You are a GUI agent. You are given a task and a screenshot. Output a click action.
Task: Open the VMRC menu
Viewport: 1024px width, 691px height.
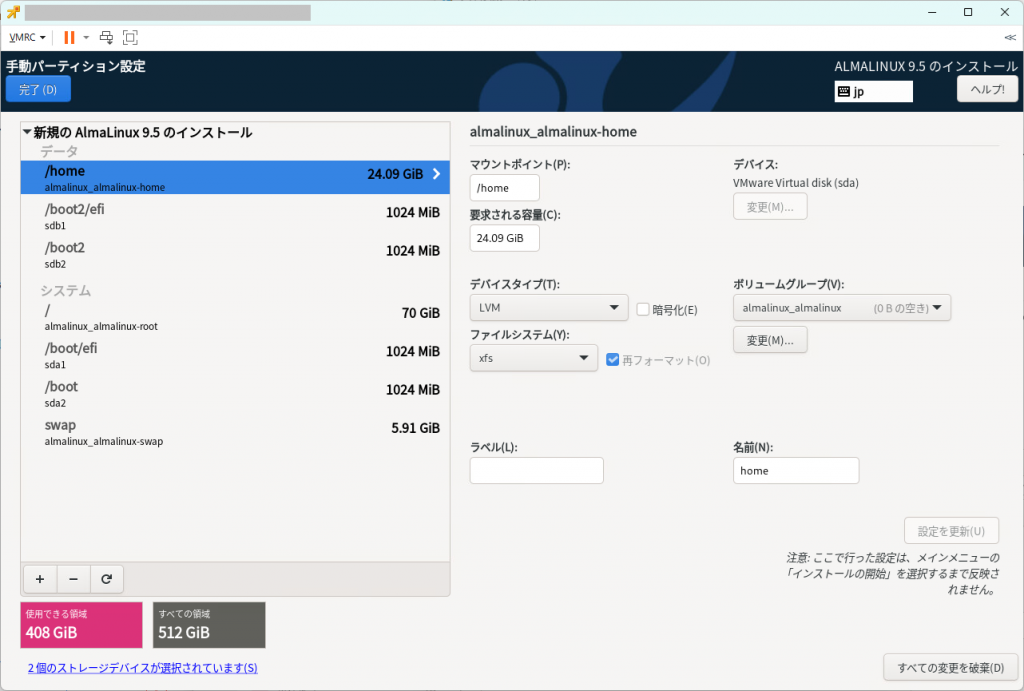(27, 37)
